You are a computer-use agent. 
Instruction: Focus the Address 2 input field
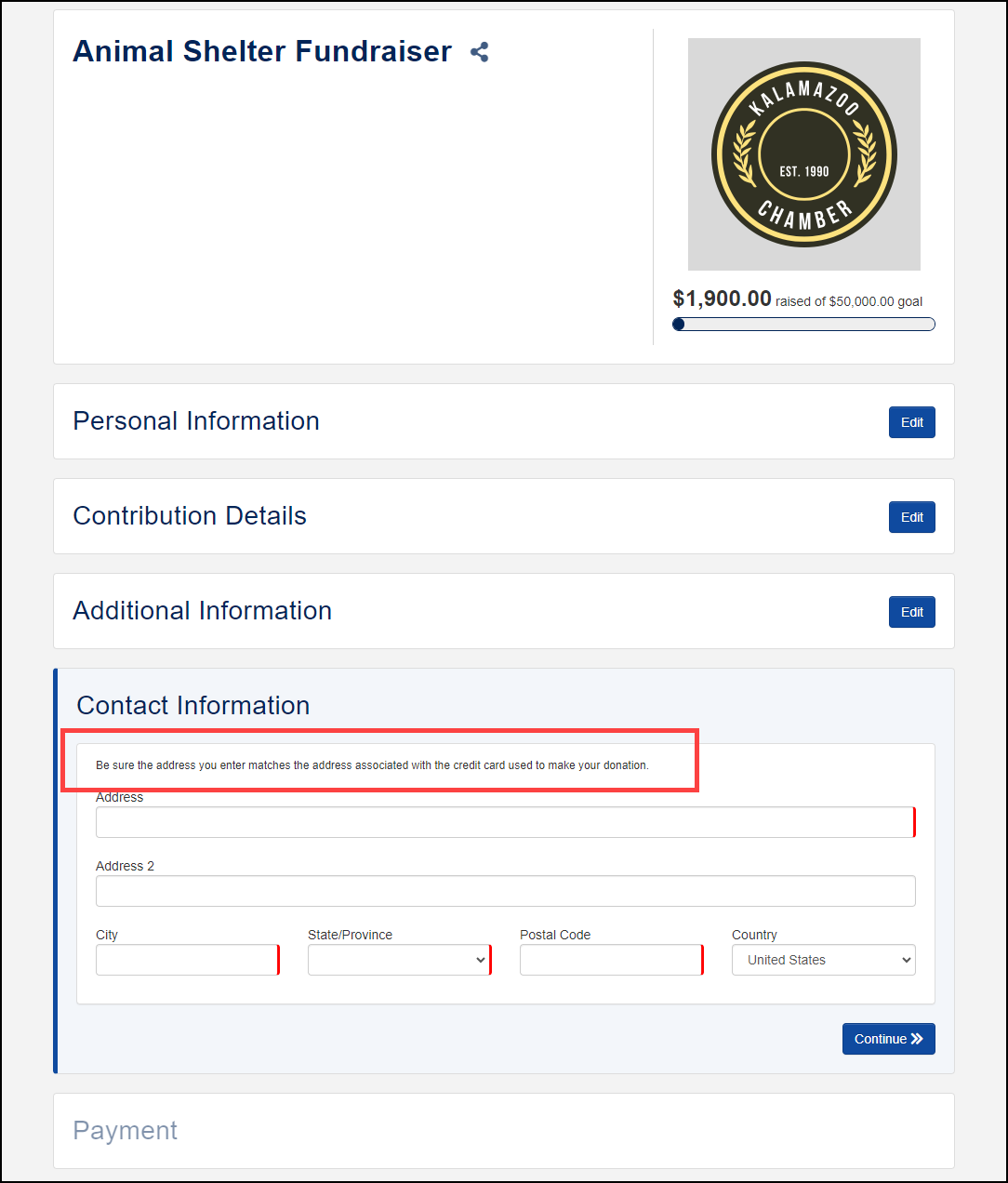tap(506, 891)
